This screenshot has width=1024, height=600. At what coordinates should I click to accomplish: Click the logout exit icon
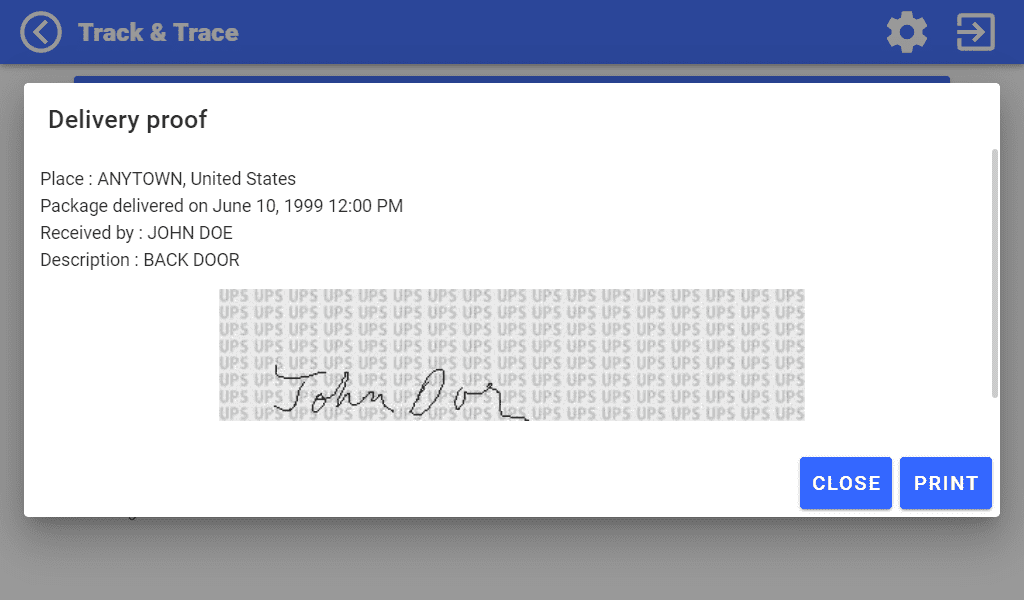coord(975,33)
